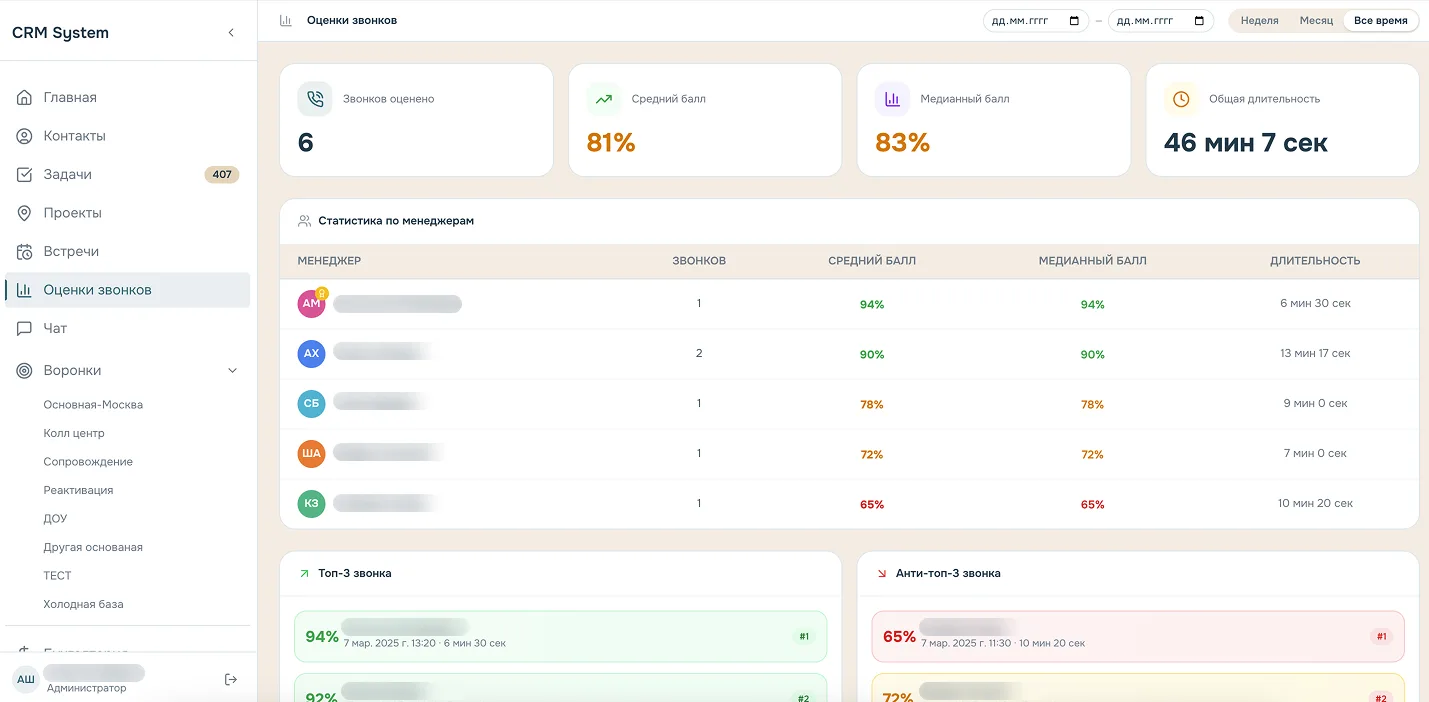The width and height of the screenshot is (1429, 702).
Task: Click the Встречи calendar icon
Action: (25, 251)
